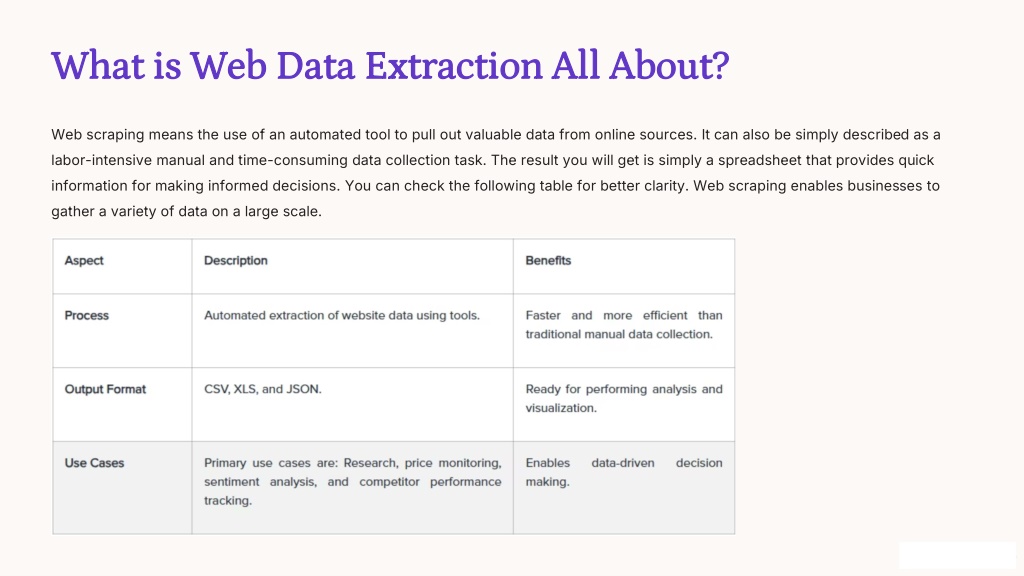
Task: Click "Automated extraction of website data" cell
Action: click(342, 316)
